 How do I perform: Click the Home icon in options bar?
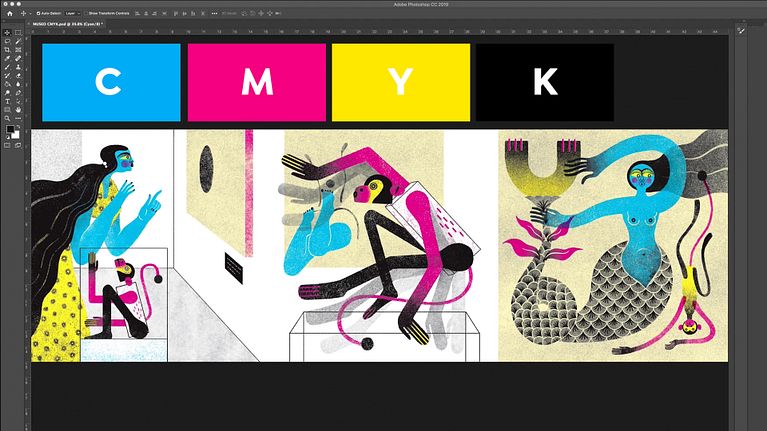(x=8, y=13)
